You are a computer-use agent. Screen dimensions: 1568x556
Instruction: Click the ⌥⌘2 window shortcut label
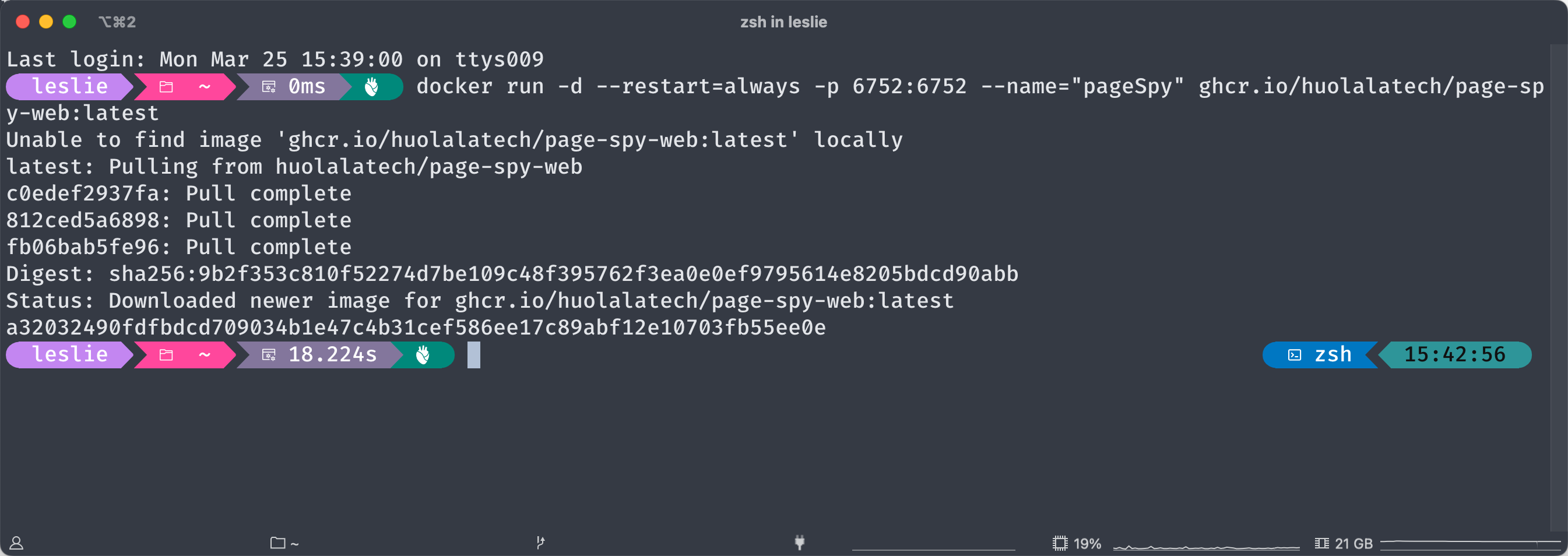(117, 22)
